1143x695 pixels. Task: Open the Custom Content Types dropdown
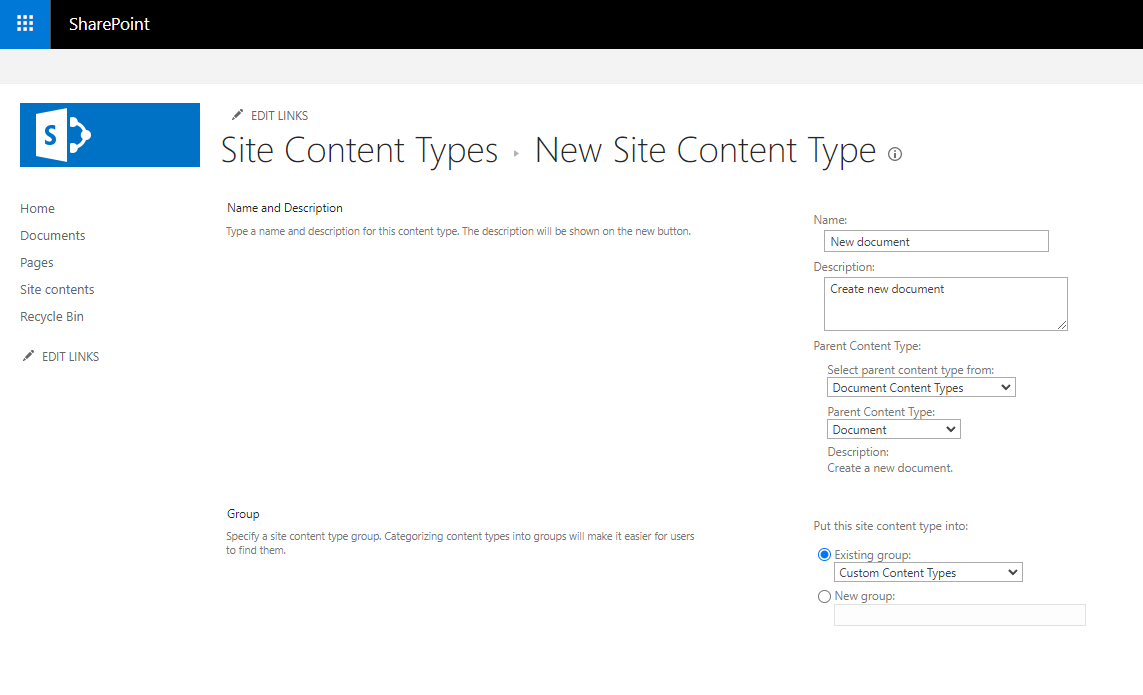[x=928, y=571]
